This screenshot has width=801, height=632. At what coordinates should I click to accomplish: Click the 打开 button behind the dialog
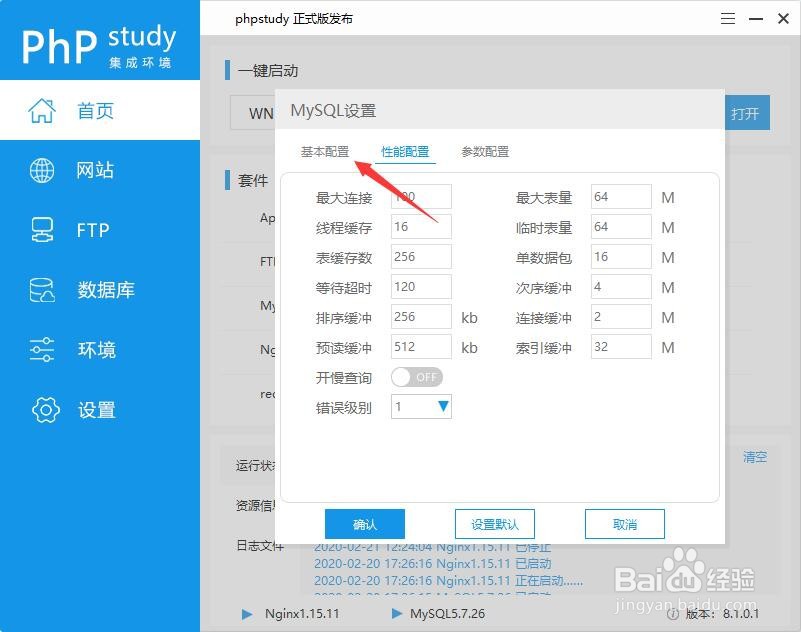tap(747, 112)
